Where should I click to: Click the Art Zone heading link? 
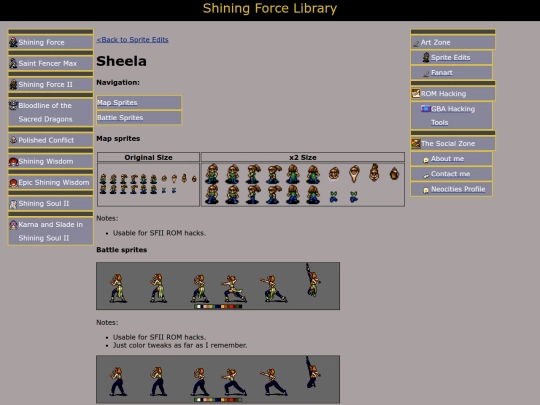(x=435, y=42)
